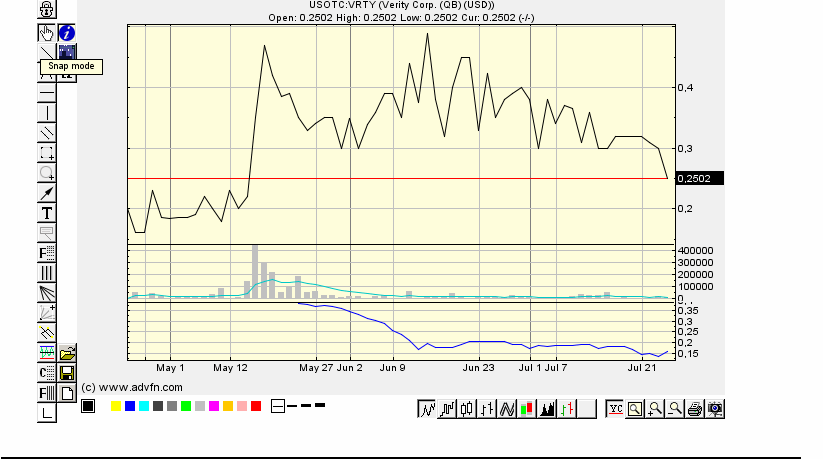Click the 400000 volume axis label

tap(695, 251)
